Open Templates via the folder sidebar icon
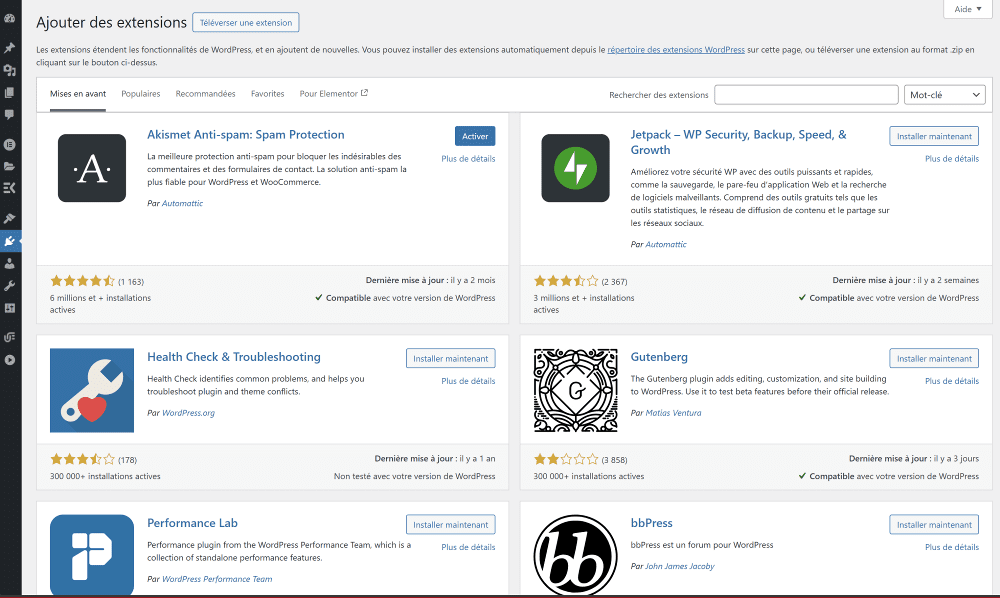Image resolution: width=1000 pixels, height=598 pixels. (10, 166)
